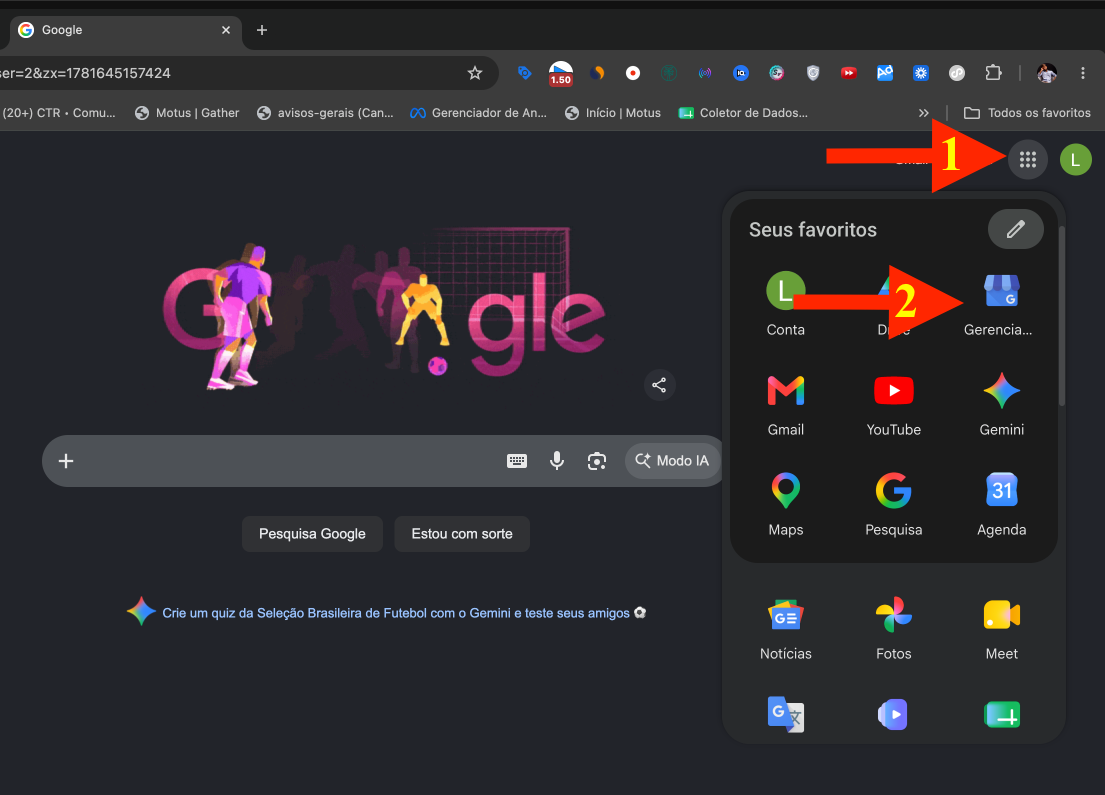1105x795 pixels.
Task: Open the Gemini quiz promo link
Action: [x=396, y=613]
